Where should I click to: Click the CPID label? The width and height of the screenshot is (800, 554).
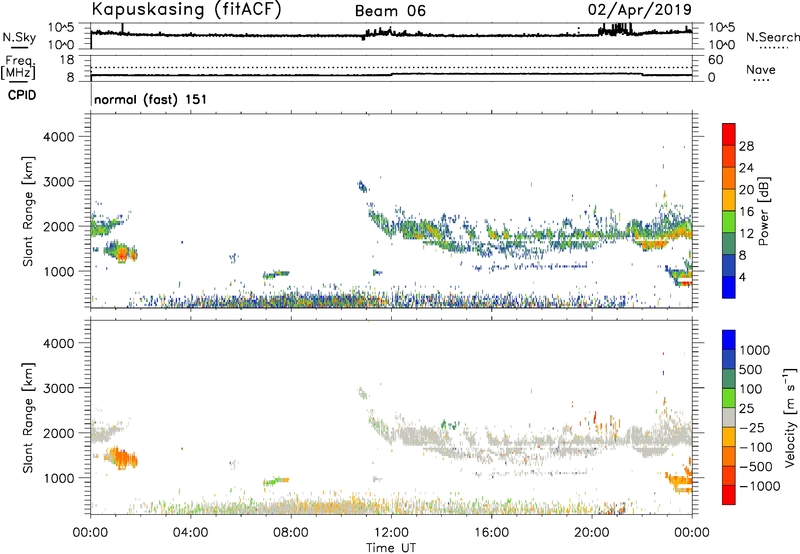click(x=22, y=95)
